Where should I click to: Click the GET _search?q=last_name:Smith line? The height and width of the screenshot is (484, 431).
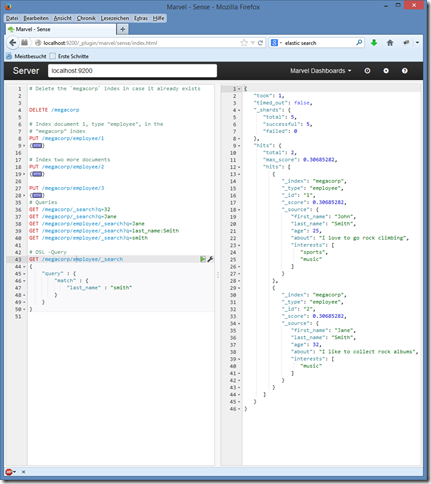pyautogui.click(x=104, y=231)
